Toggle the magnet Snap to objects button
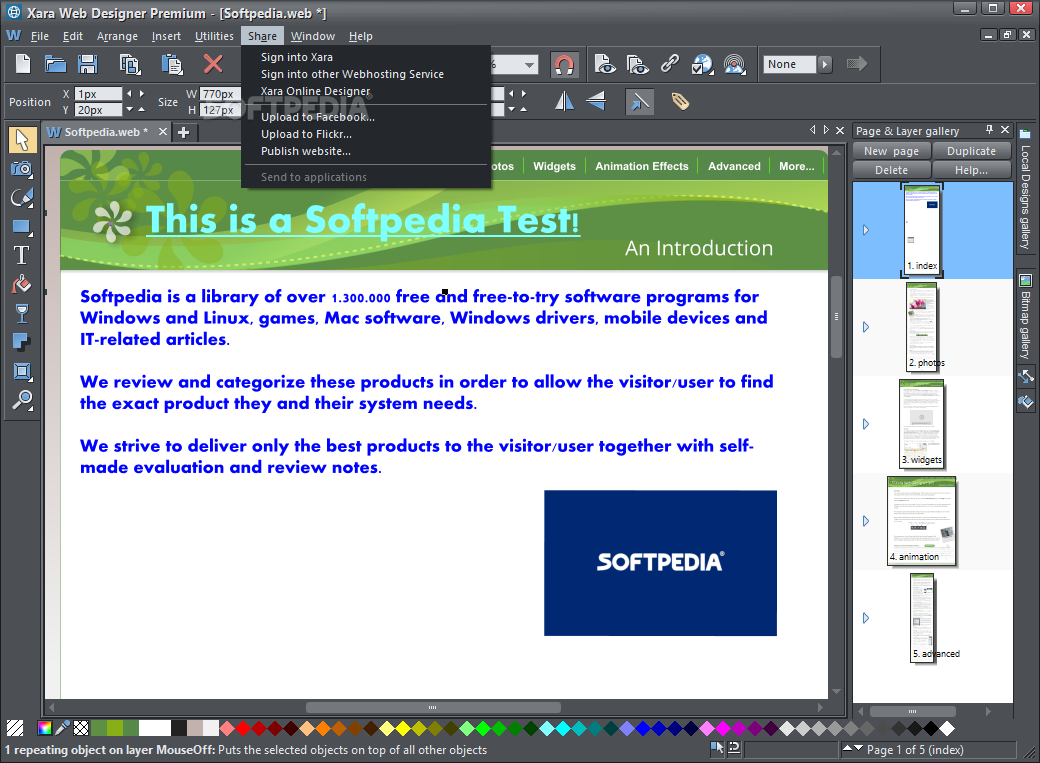Screen dimensions: 1040x763 (564, 65)
